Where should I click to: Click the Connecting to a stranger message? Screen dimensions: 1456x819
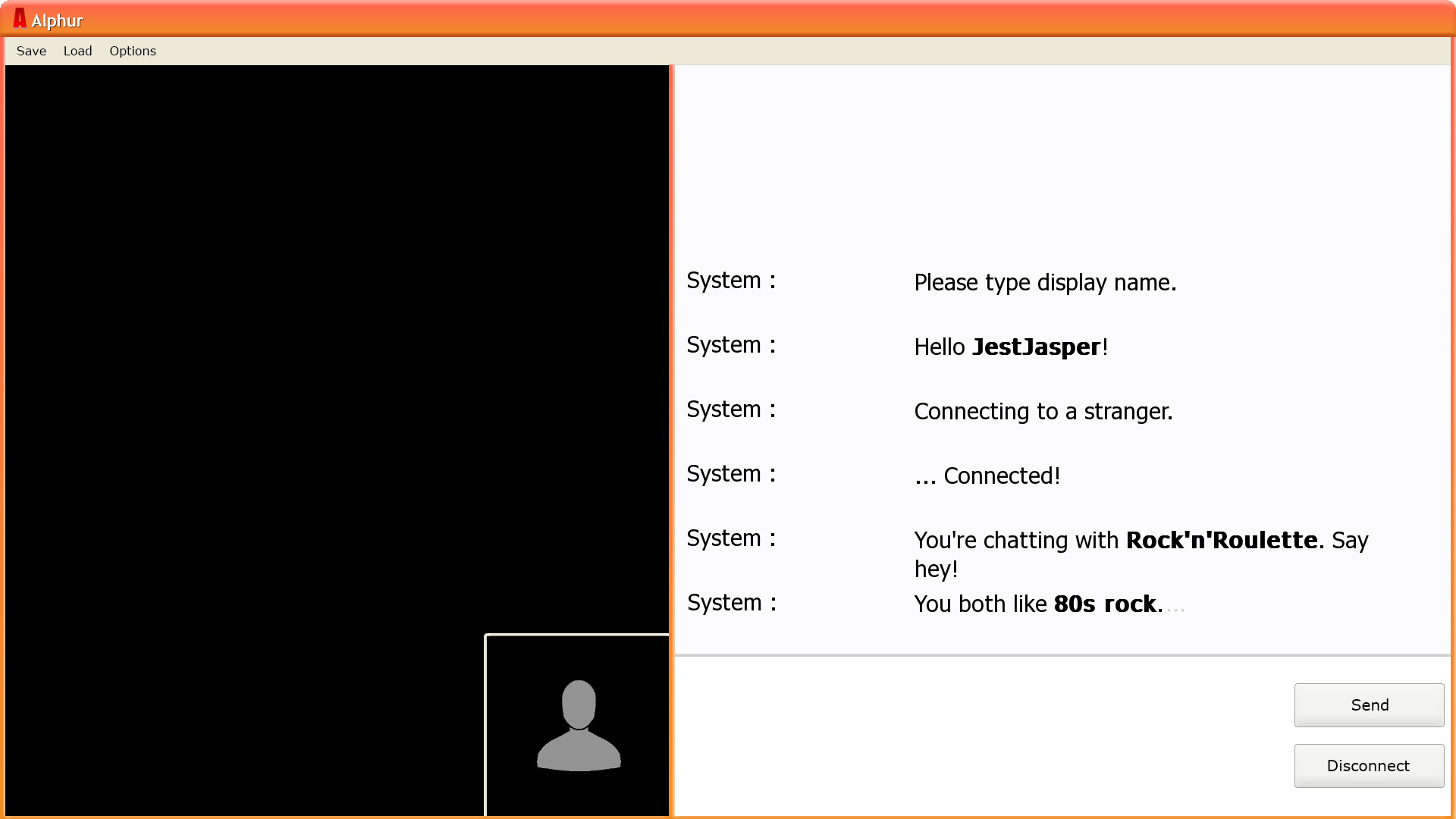1043,411
